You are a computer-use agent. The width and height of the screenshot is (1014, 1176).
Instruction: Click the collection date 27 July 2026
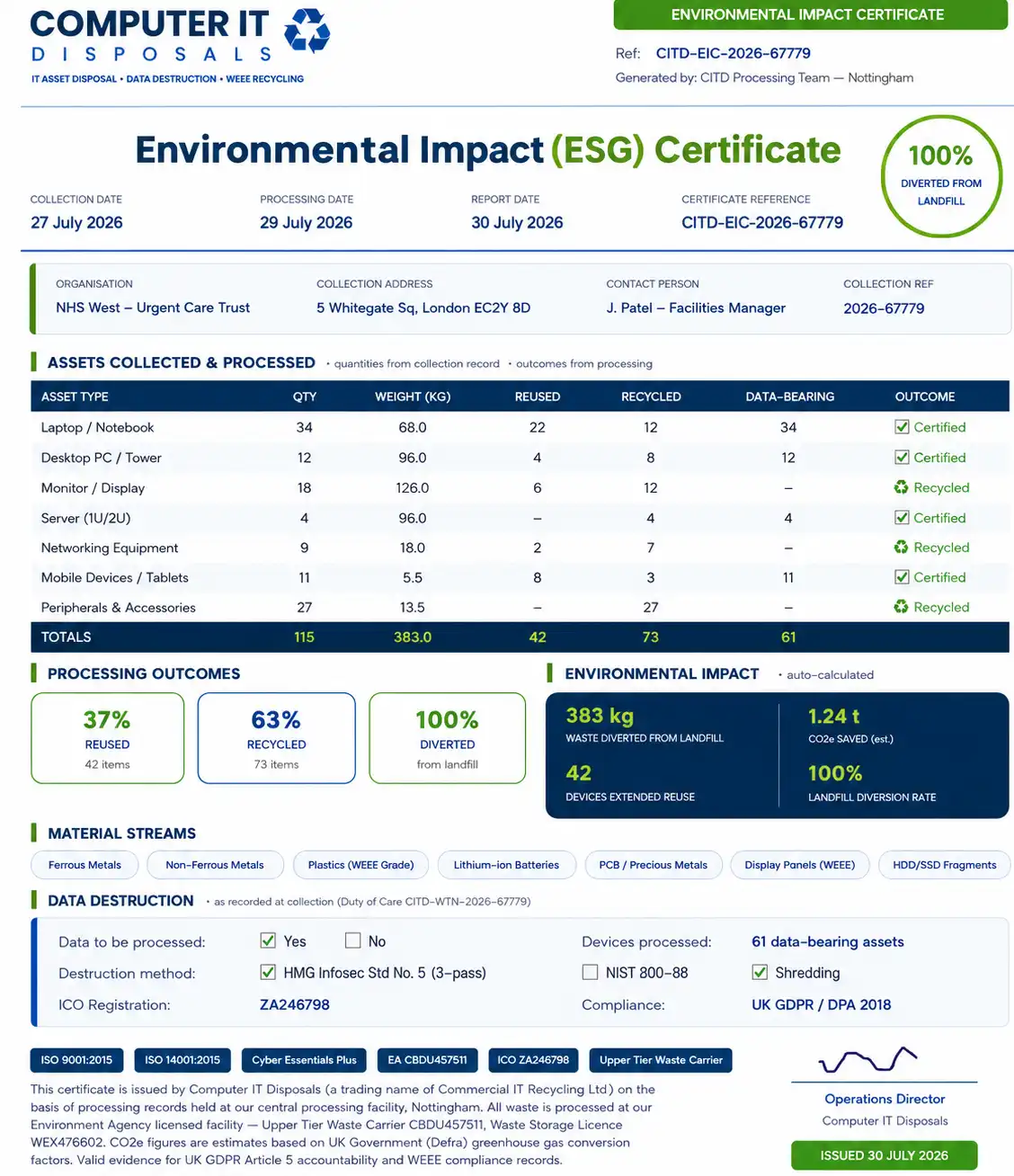[x=76, y=223]
